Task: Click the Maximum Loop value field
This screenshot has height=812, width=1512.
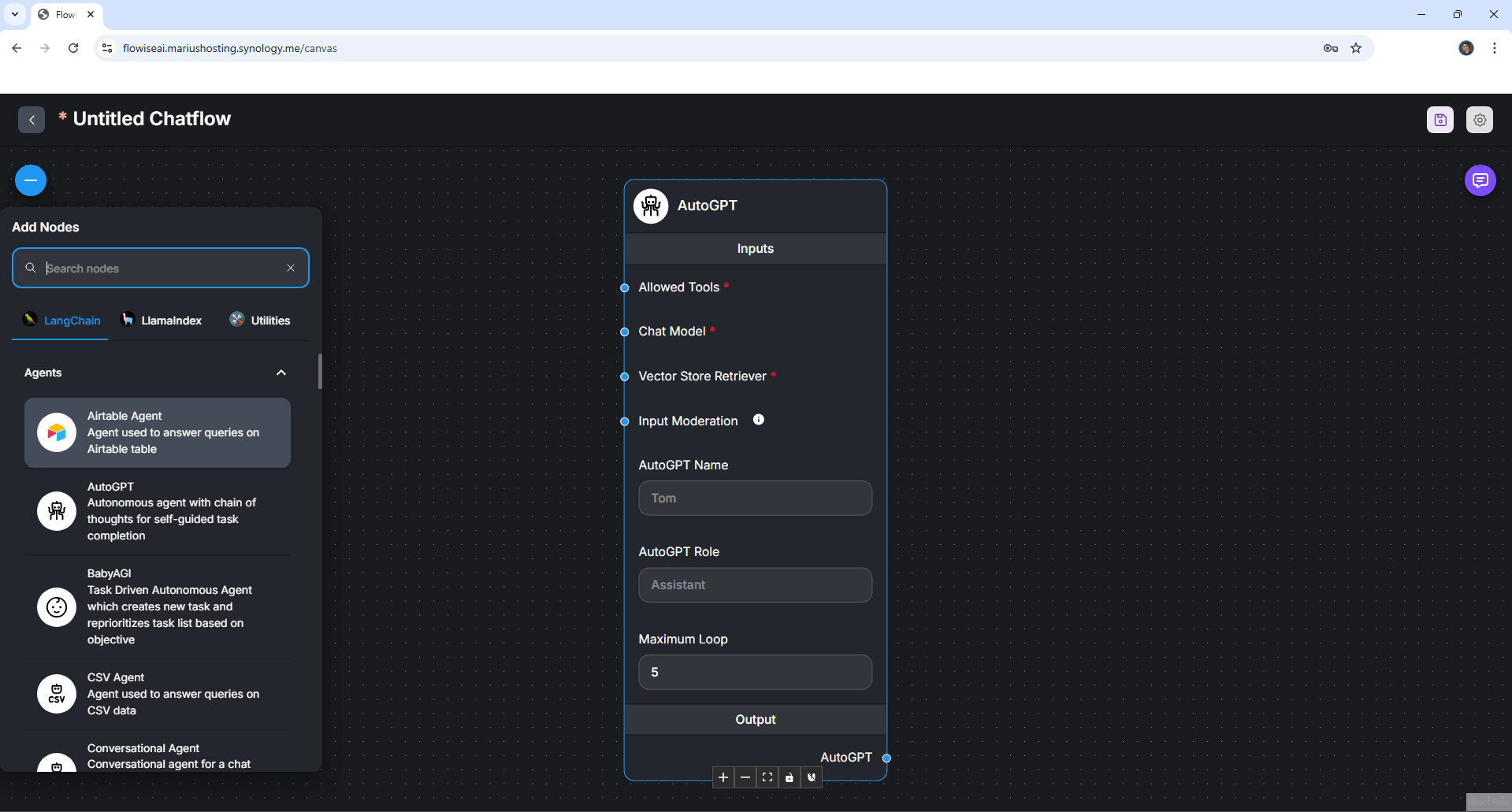Action: tap(755, 672)
